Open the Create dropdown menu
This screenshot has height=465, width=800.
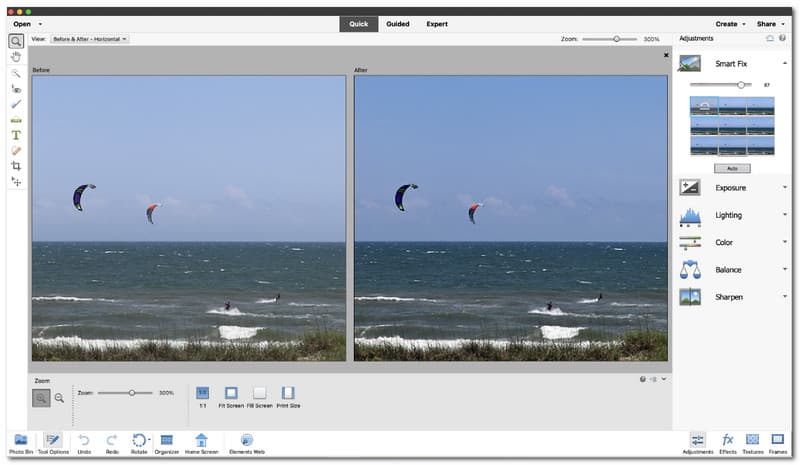(731, 24)
